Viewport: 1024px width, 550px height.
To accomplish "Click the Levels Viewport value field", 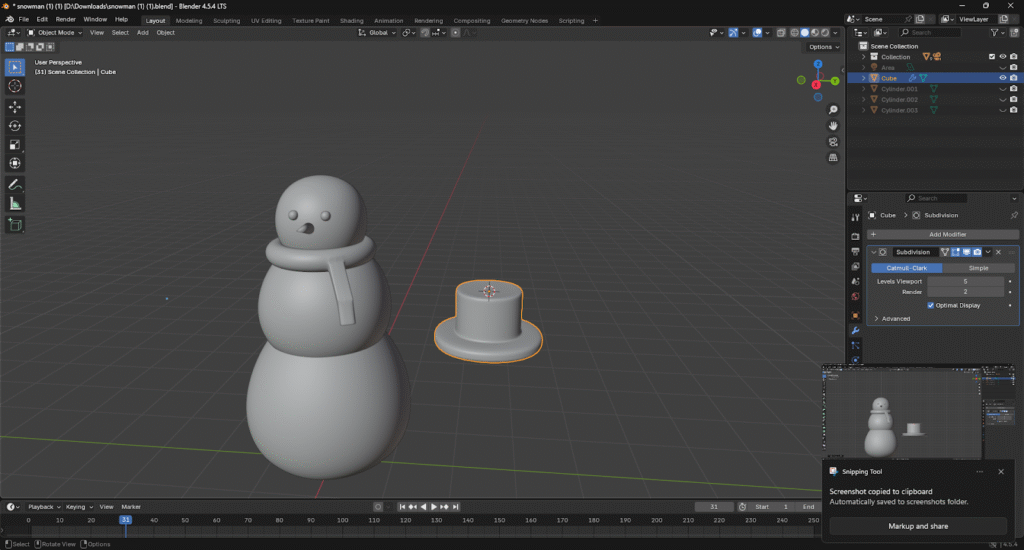I will point(963,281).
